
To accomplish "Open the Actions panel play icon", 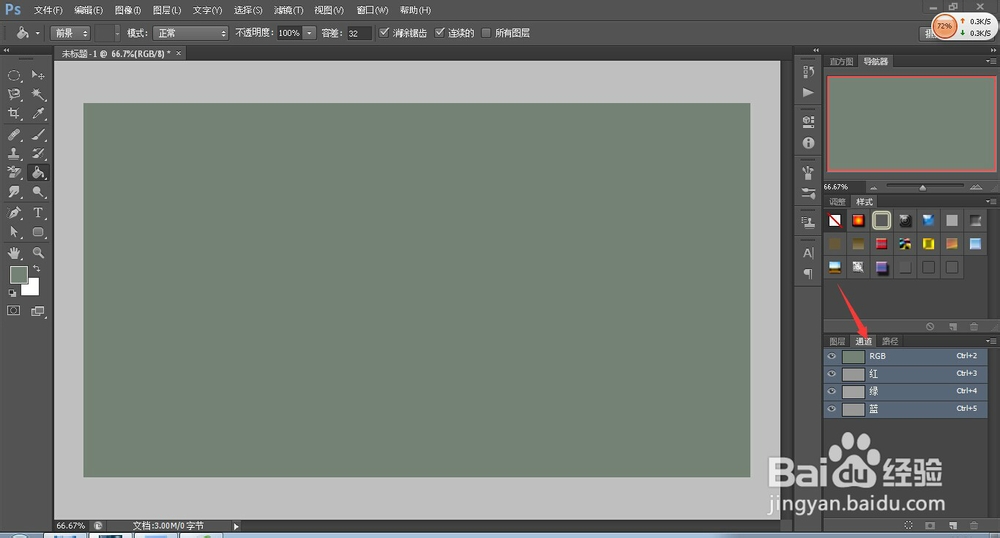I will tap(809, 92).
